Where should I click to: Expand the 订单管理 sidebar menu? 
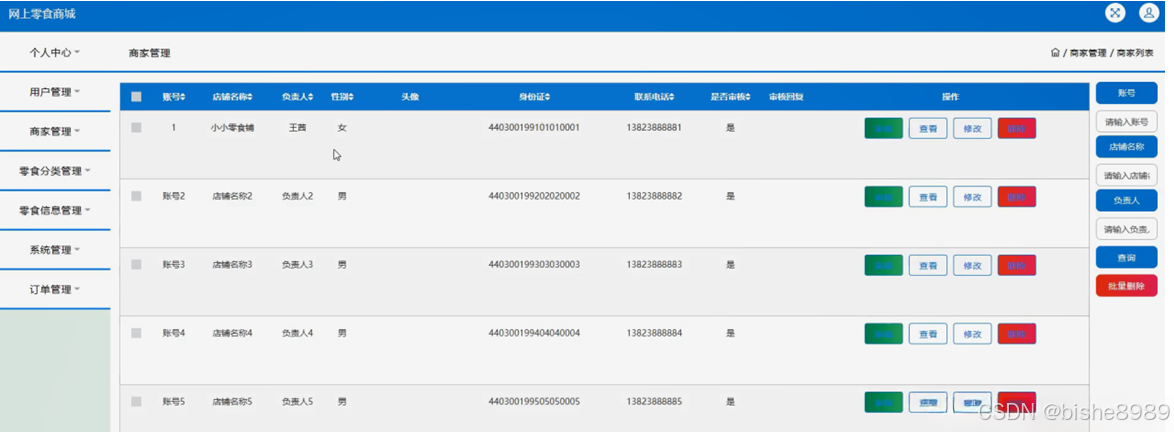[x=55, y=290]
